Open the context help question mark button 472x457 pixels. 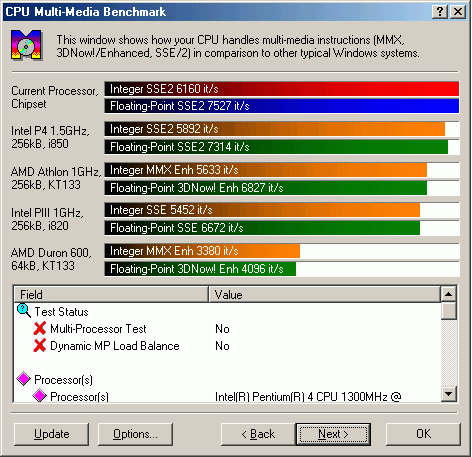[x=440, y=12]
